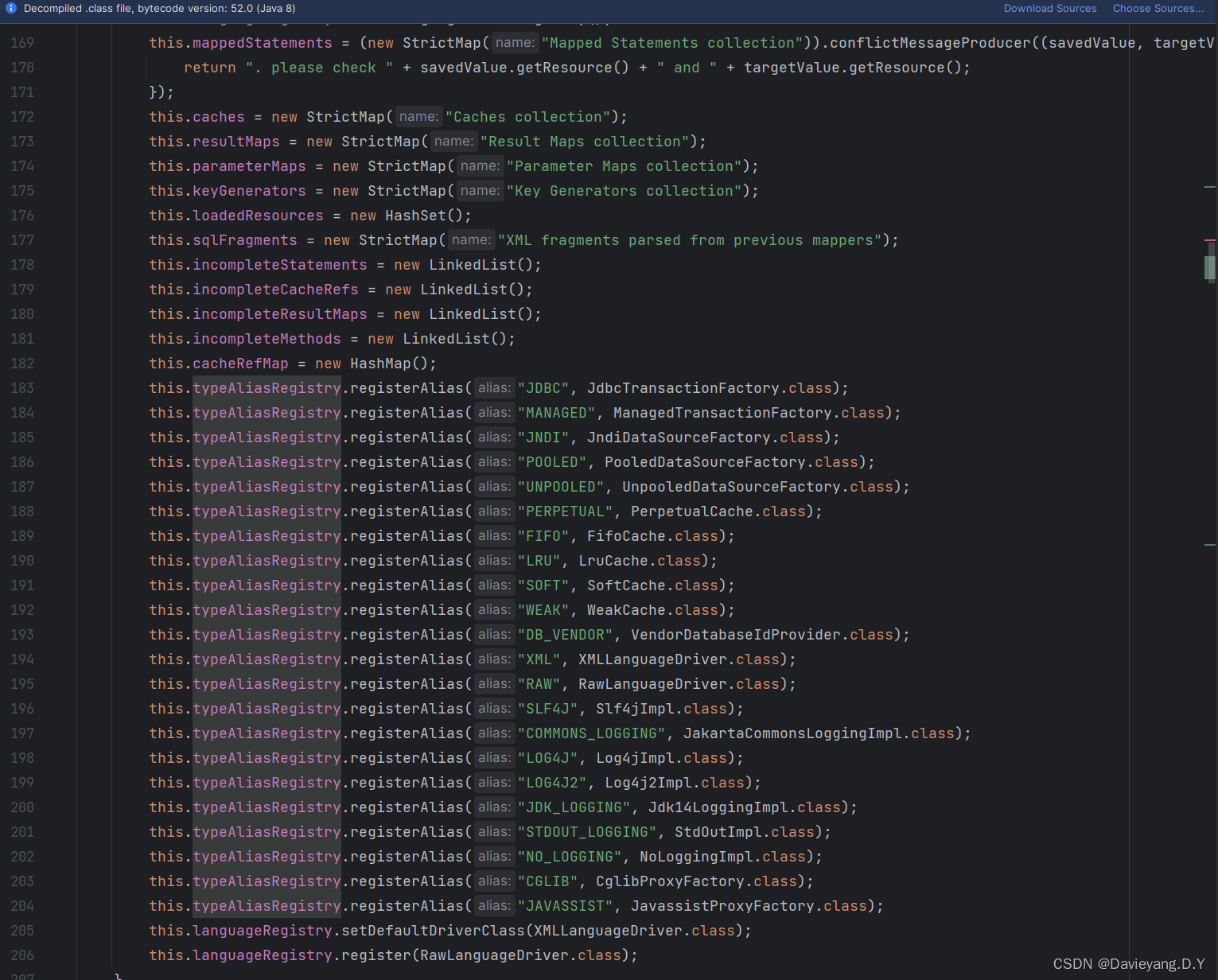Click the "Parameter Maps collection" string
The height and width of the screenshot is (980, 1218).
[x=624, y=166]
